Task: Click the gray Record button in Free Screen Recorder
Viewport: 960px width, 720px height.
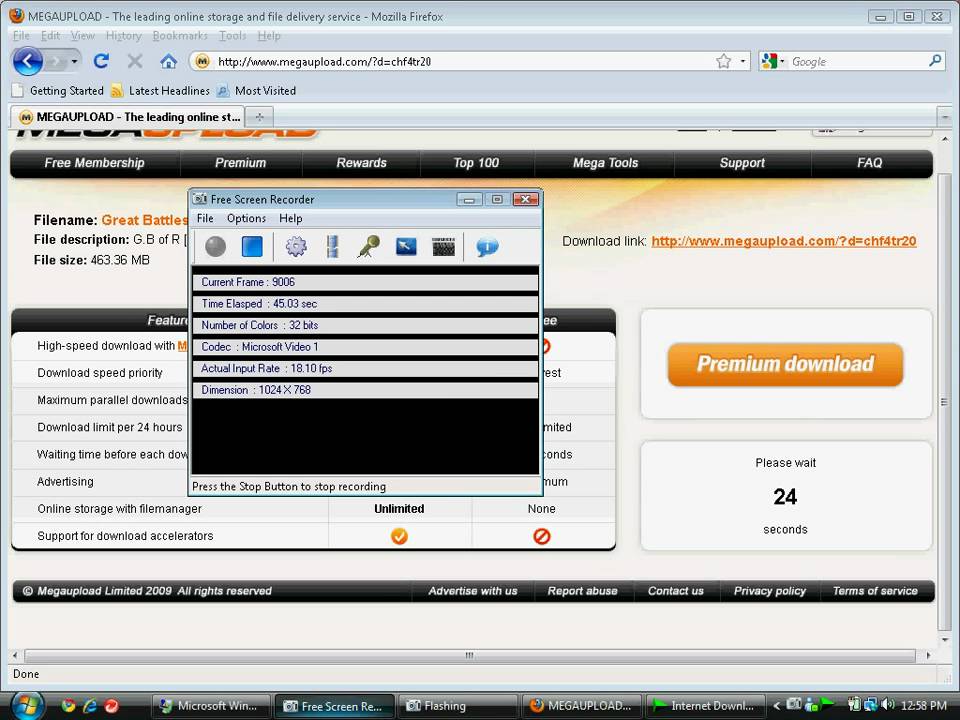Action: (x=216, y=247)
